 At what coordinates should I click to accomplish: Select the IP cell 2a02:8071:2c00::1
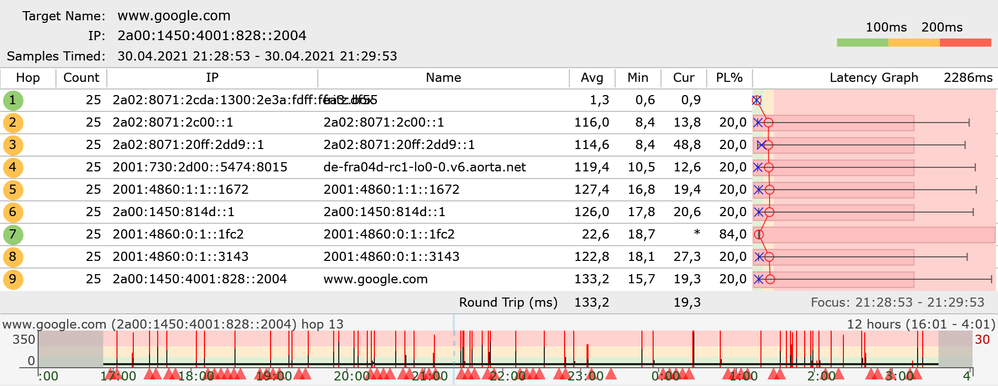tap(172, 122)
